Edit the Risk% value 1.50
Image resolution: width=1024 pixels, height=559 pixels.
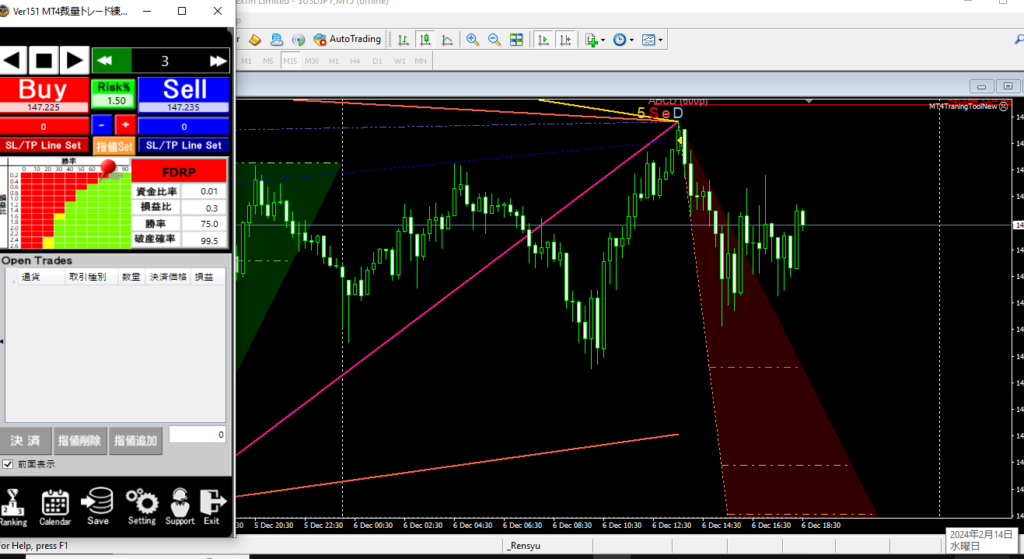pyautogui.click(x=114, y=101)
